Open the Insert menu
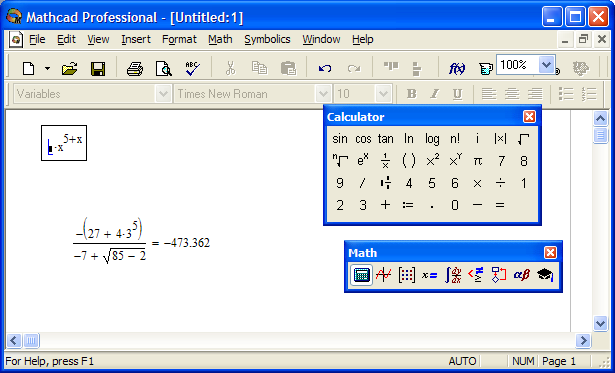 pyautogui.click(x=136, y=39)
